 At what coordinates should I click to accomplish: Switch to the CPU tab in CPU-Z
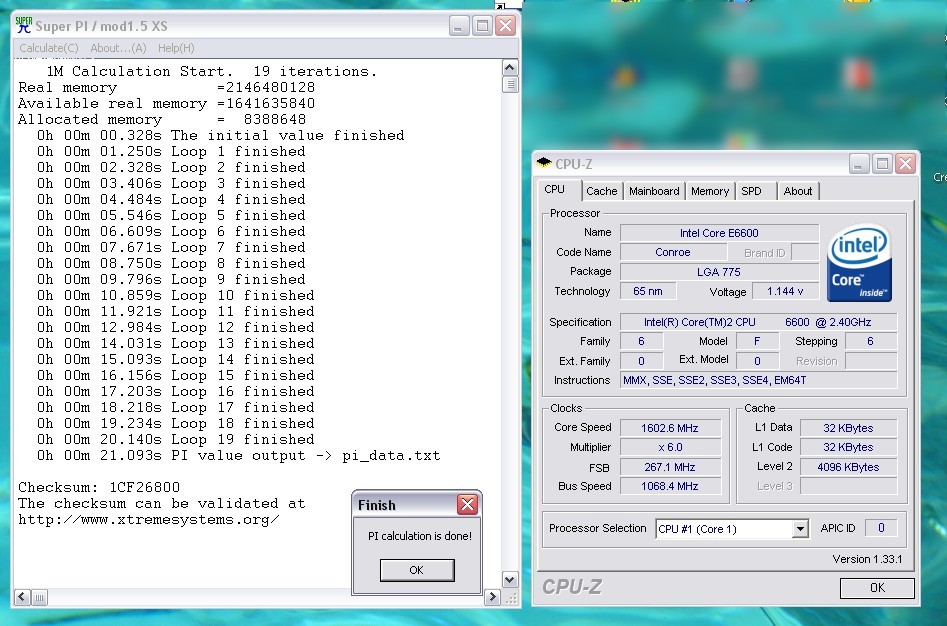click(554, 190)
